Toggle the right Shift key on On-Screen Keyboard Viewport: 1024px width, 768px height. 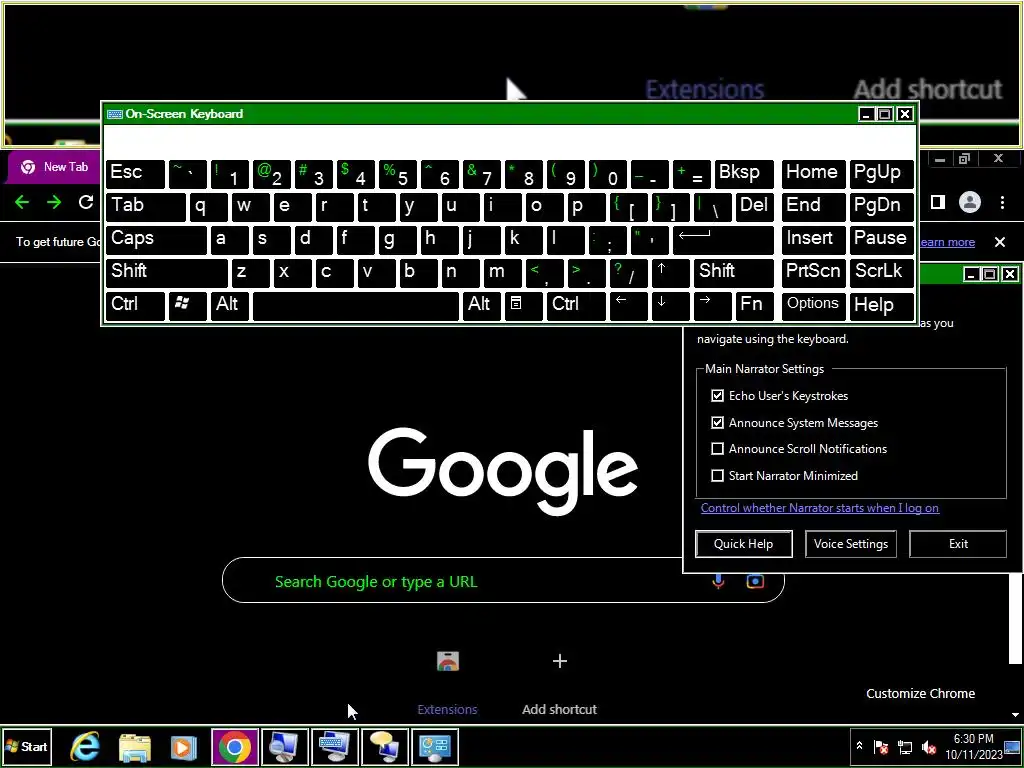734,273
